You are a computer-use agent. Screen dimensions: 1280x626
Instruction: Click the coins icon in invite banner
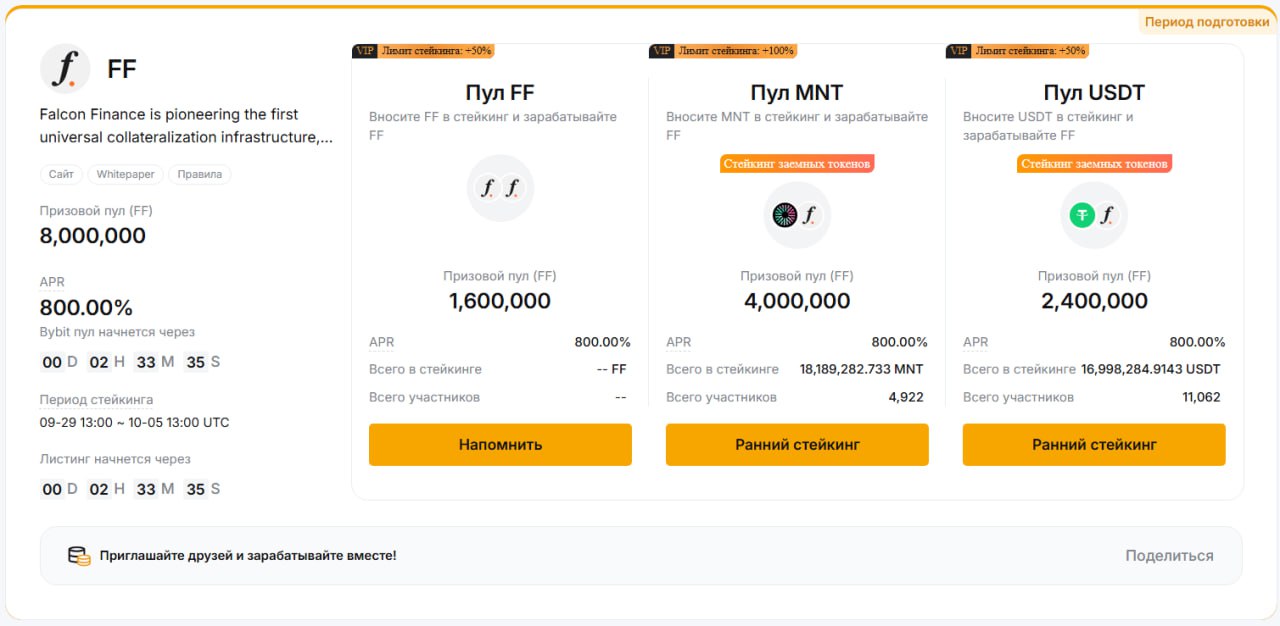point(79,556)
